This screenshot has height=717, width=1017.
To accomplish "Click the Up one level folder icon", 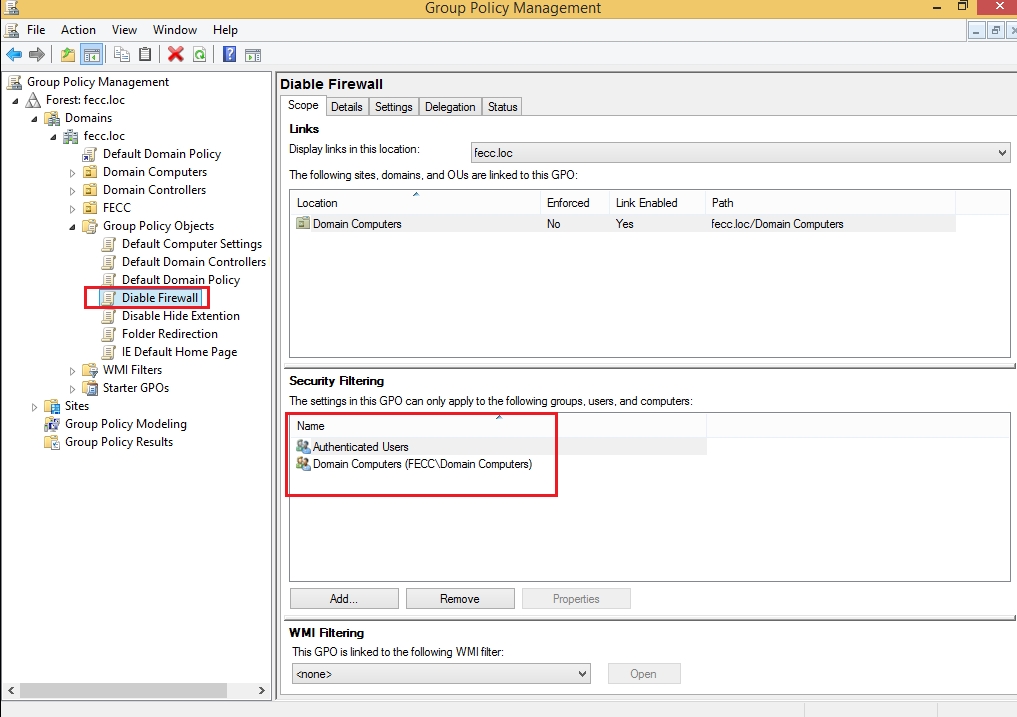I will click(67, 55).
